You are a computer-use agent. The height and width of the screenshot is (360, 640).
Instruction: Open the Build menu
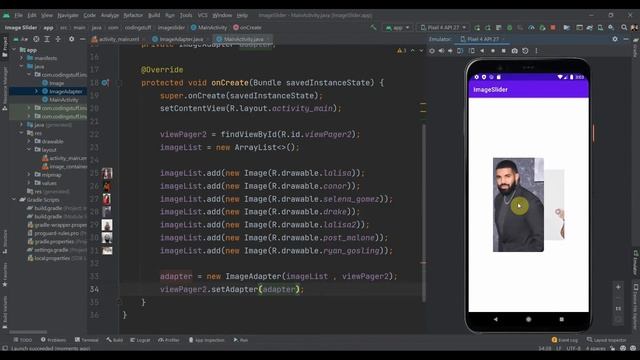tap(154, 15)
